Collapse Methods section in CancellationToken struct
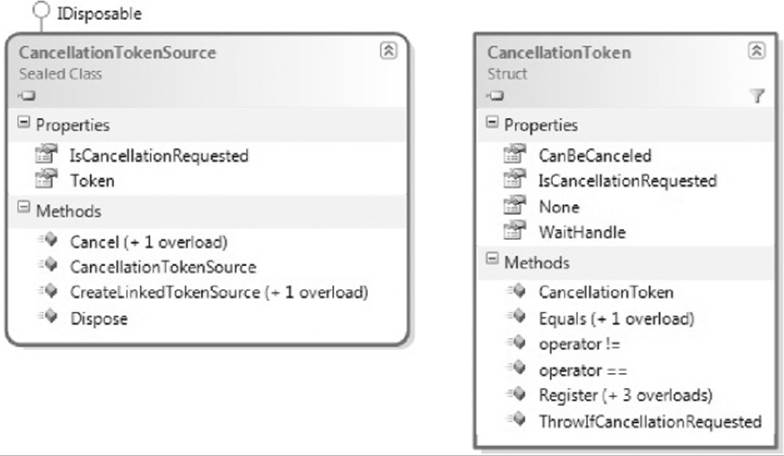The image size is (784, 456). point(492,259)
